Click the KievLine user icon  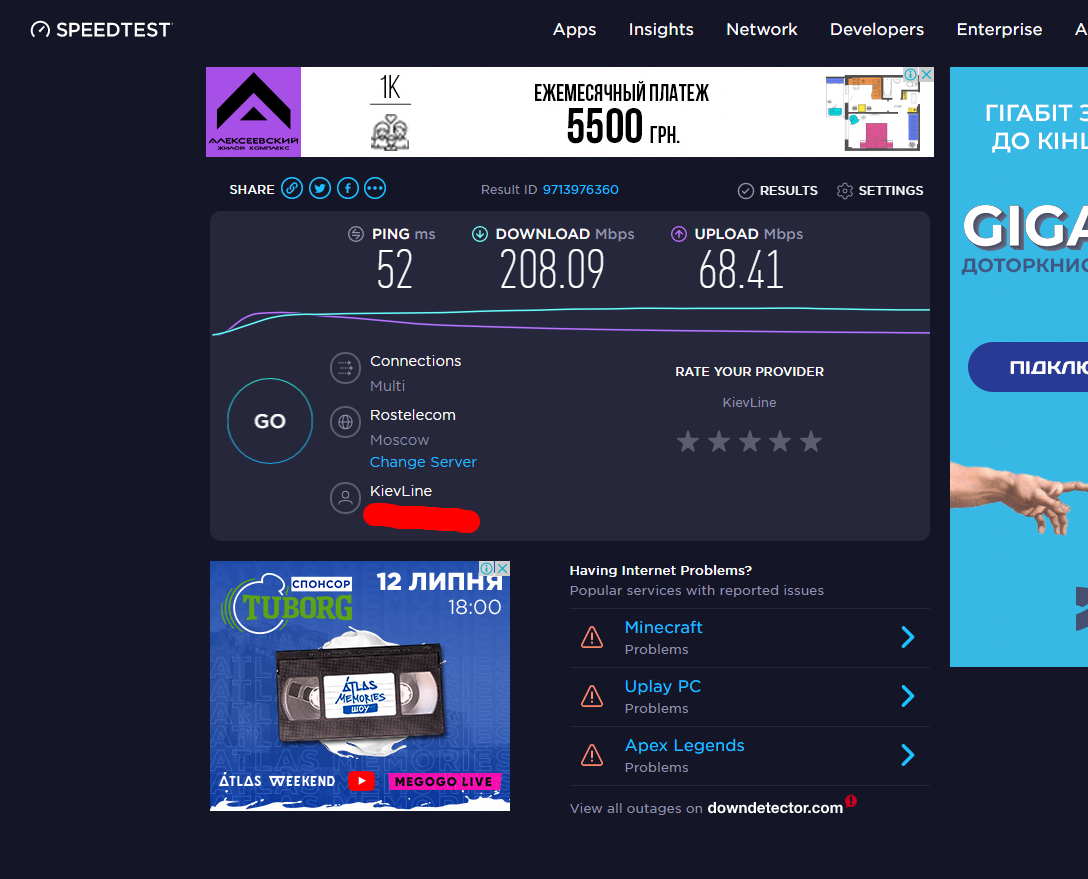(345, 497)
